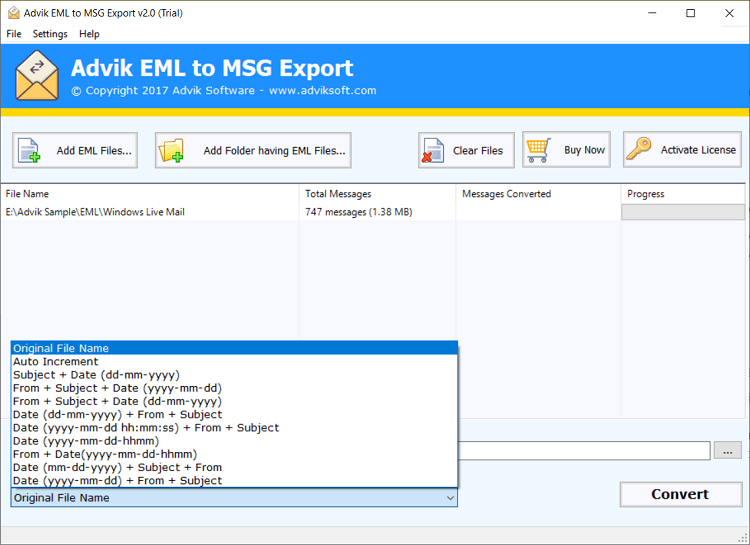Choose Date (dd-mm-yyyy) + From + Subject
Image resolution: width=750 pixels, height=545 pixels.
tap(234, 414)
